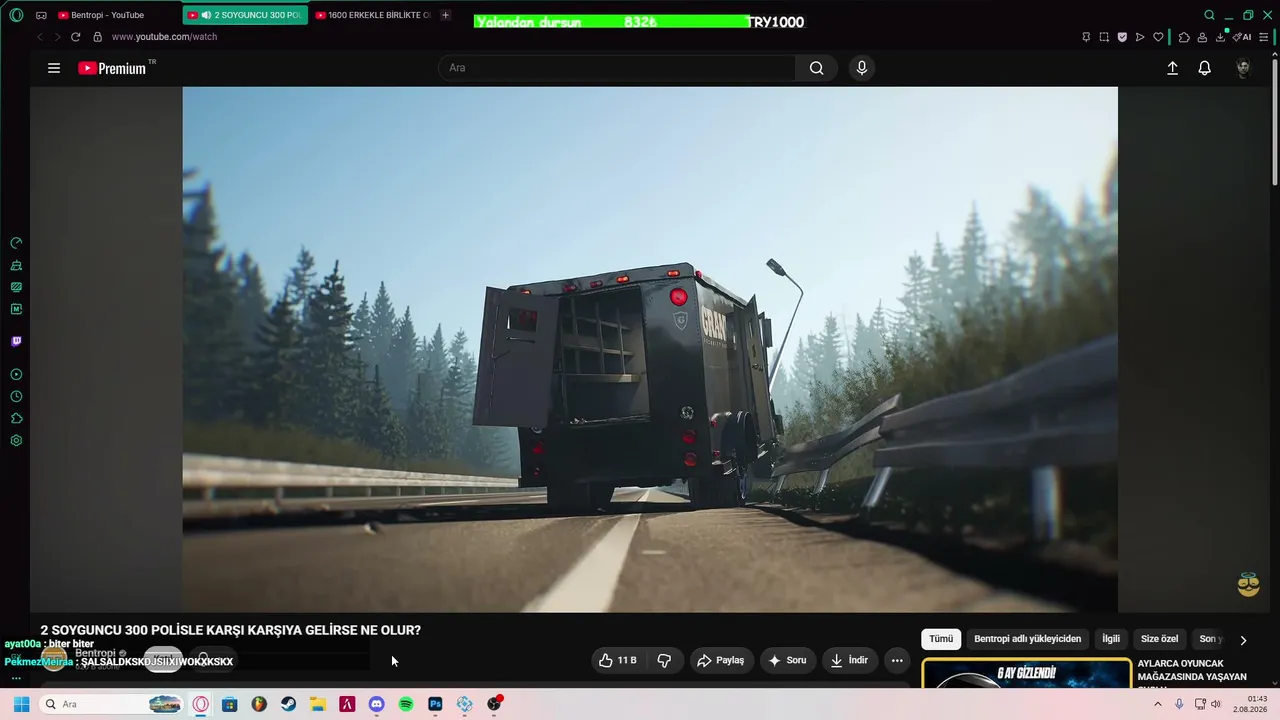The width and height of the screenshot is (1280, 720).
Task: Dislike the video with thumbs down
Action: pyautogui.click(x=664, y=661)
